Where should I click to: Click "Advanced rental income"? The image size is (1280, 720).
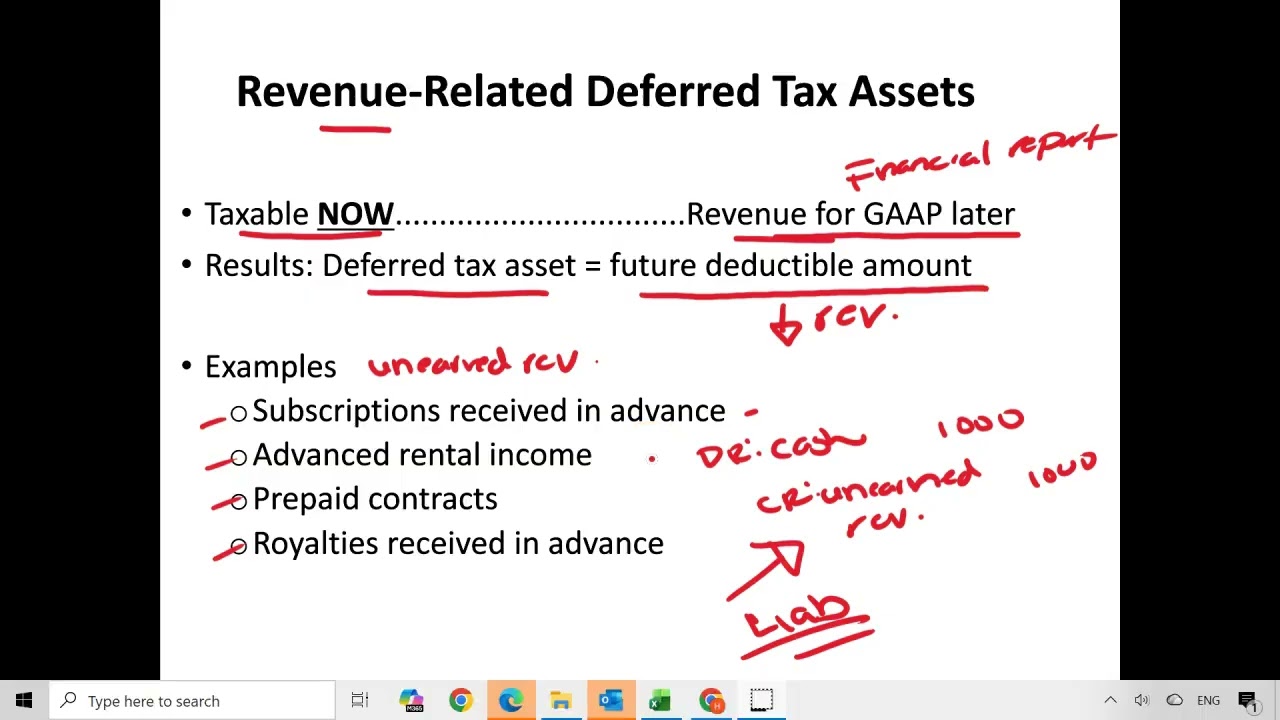[x=422, y=455]
